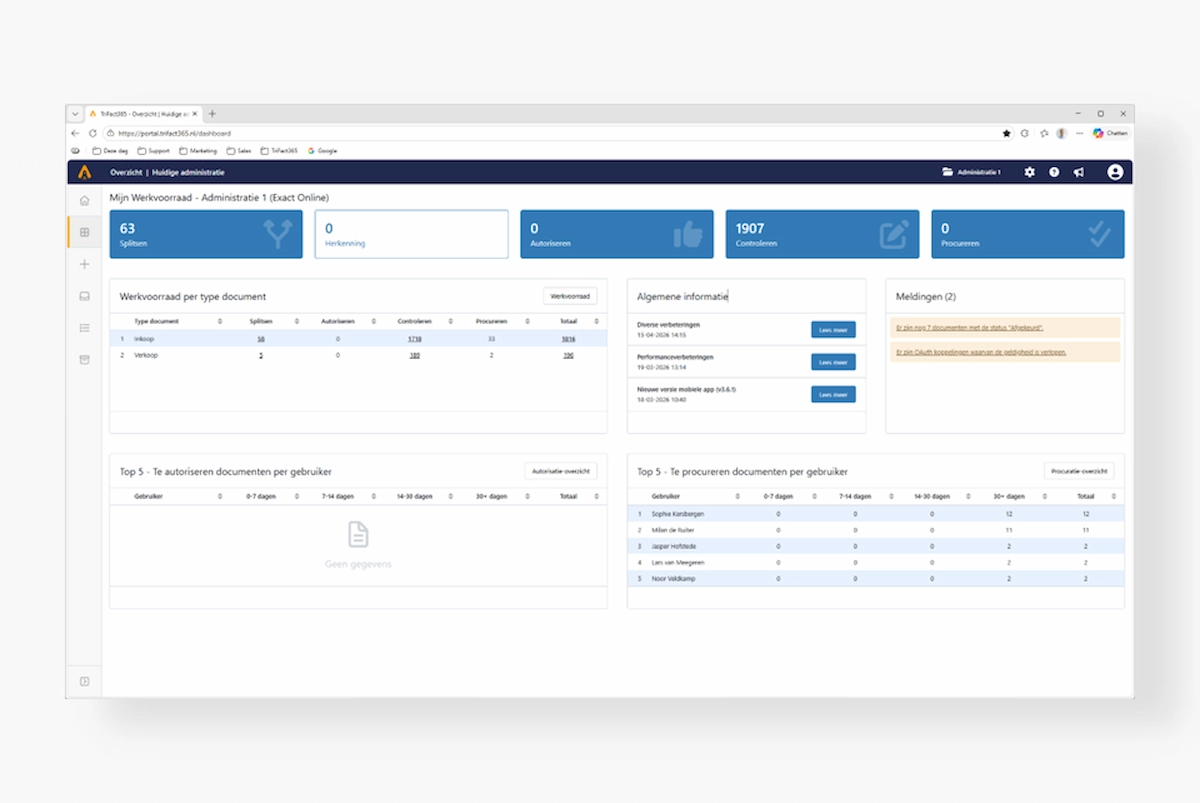Open the Administratie 1 folder selector
Image resolution: width=1200 pixels, height=803 pixels.
coord(972,172)
